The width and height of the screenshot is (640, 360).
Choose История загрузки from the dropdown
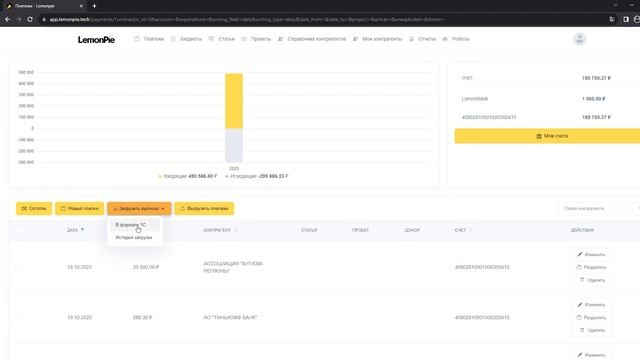[x=133, y=237]
